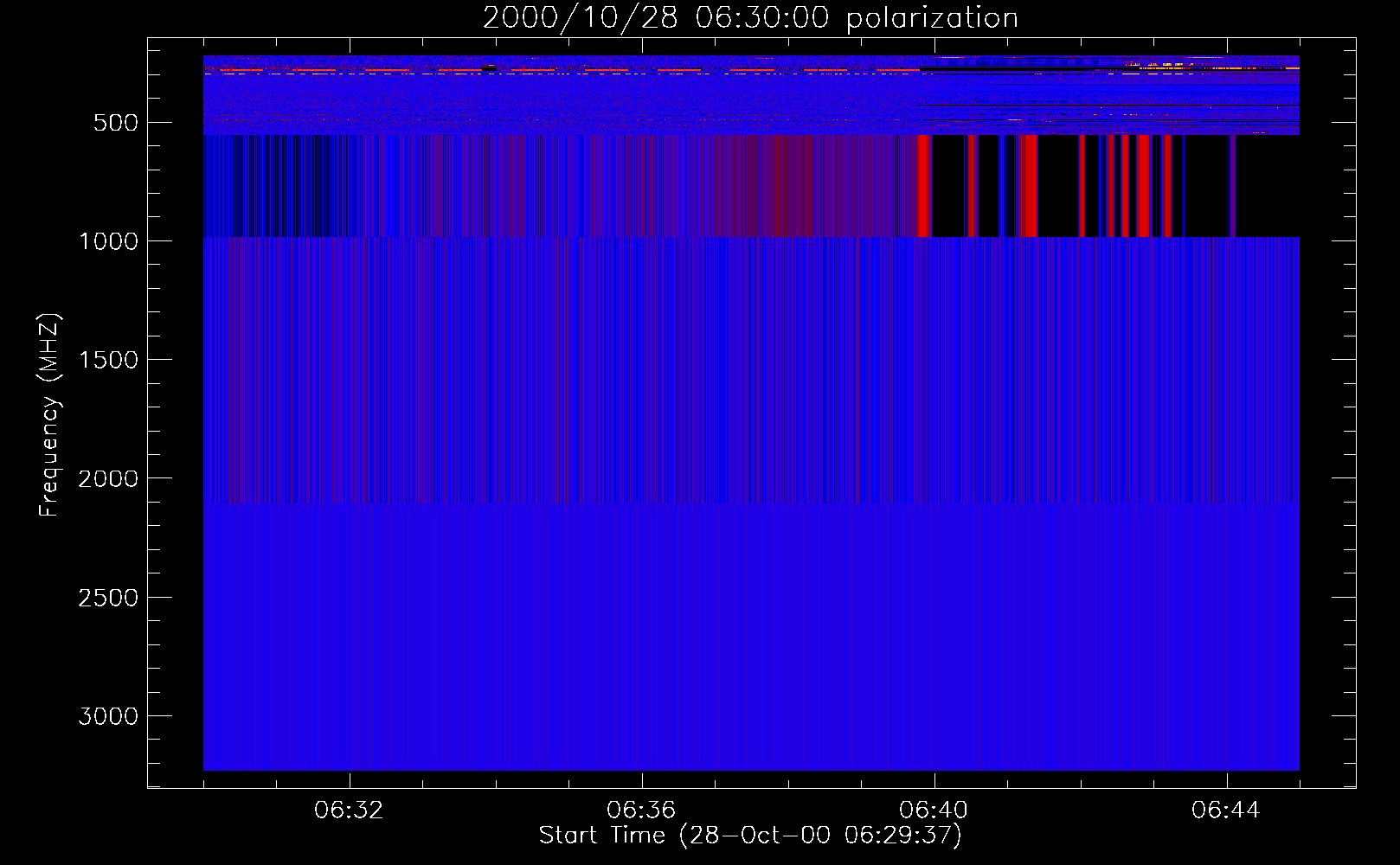Click the 500 frequency tick label
Image resolution: width=1400 pixels, height=865 pixels.
point(117,123)
